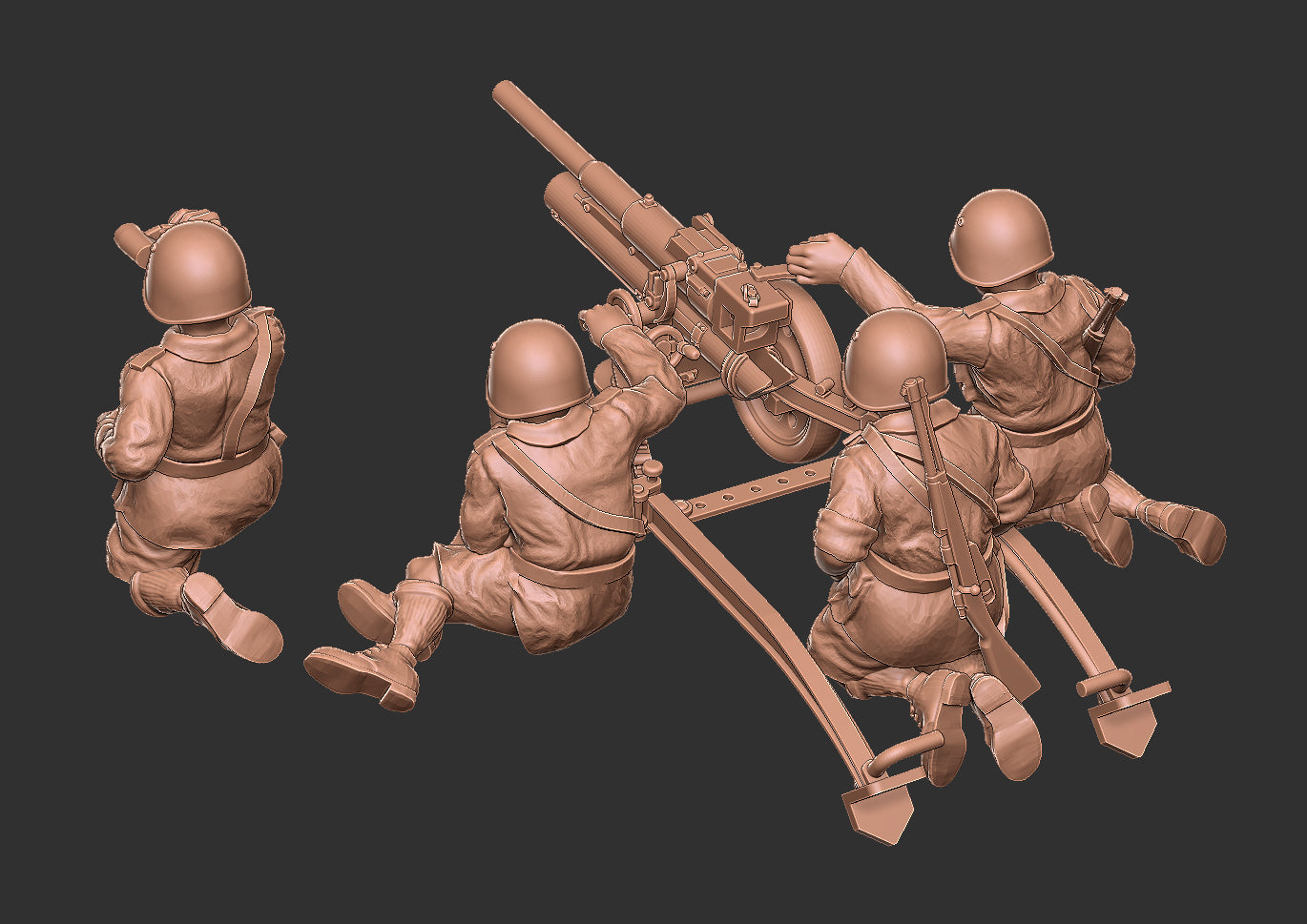Select weapon held by top-right soldier
This screenshot has width=1307, height=924.
tap(1106, 318)
